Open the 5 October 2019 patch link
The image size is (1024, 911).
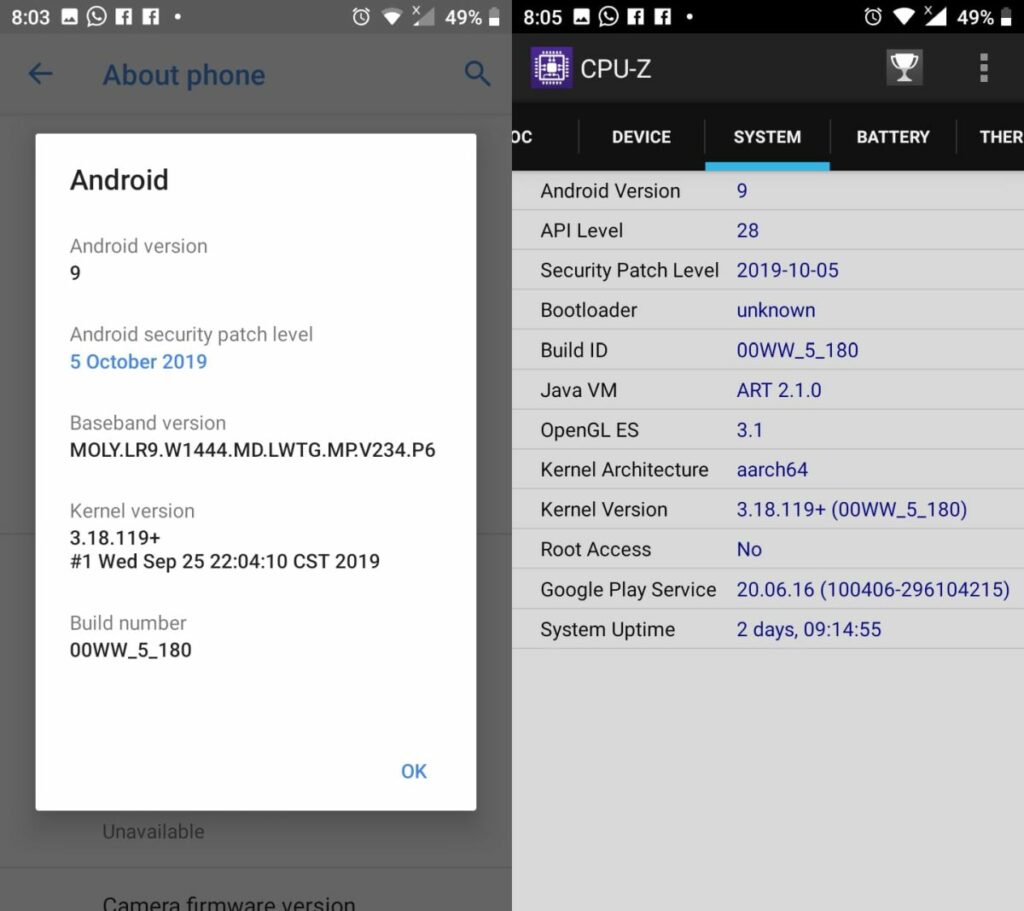(138, 363)
